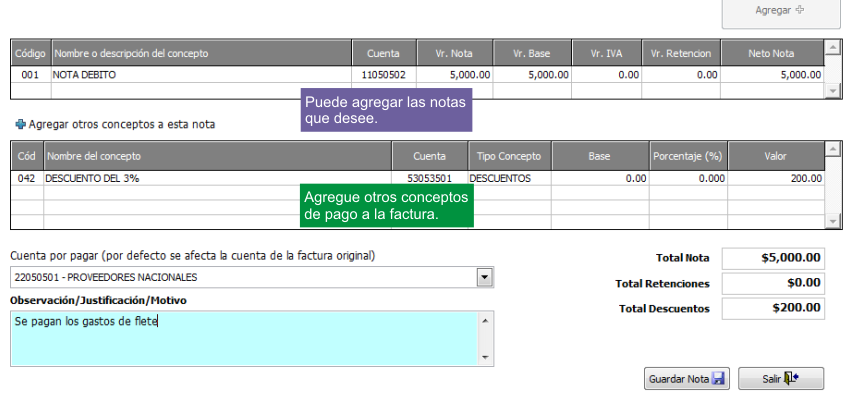
Task: Click the Total Retenciones value field
Action: coord(773,283)
